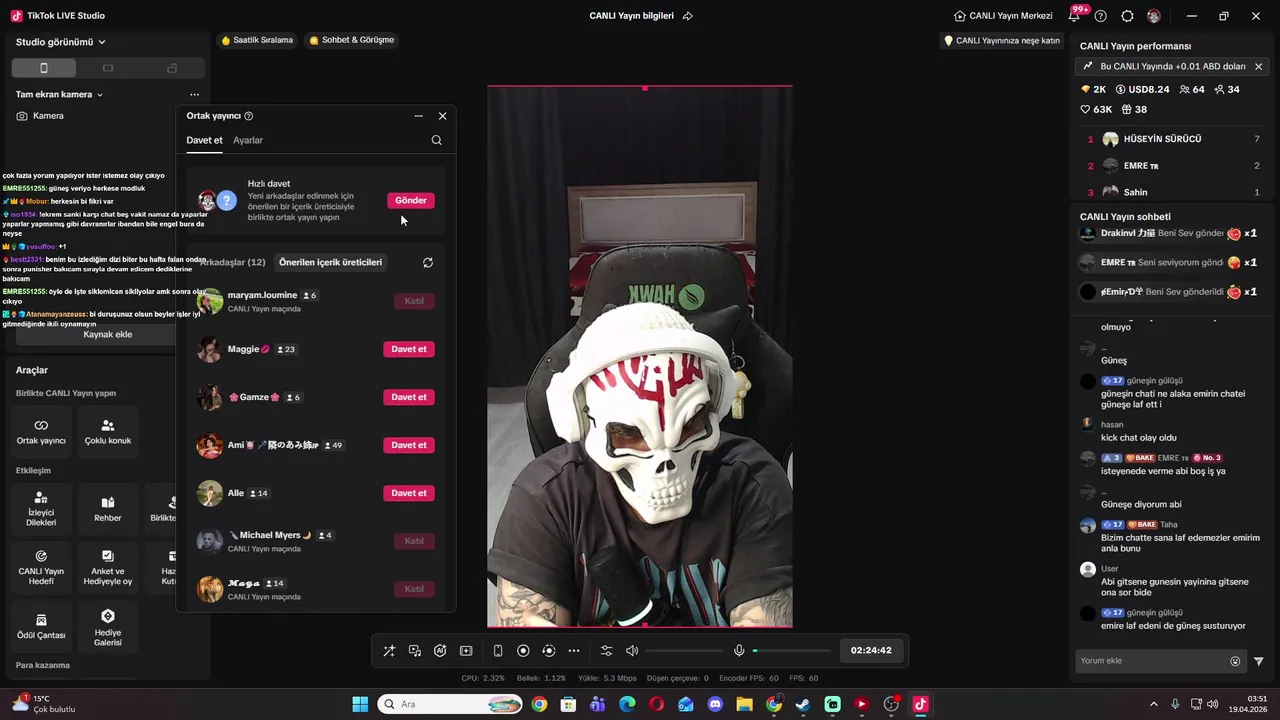Open Steam from the taskbar
This screenshot has width=1280, height=720.
point(803,704)
